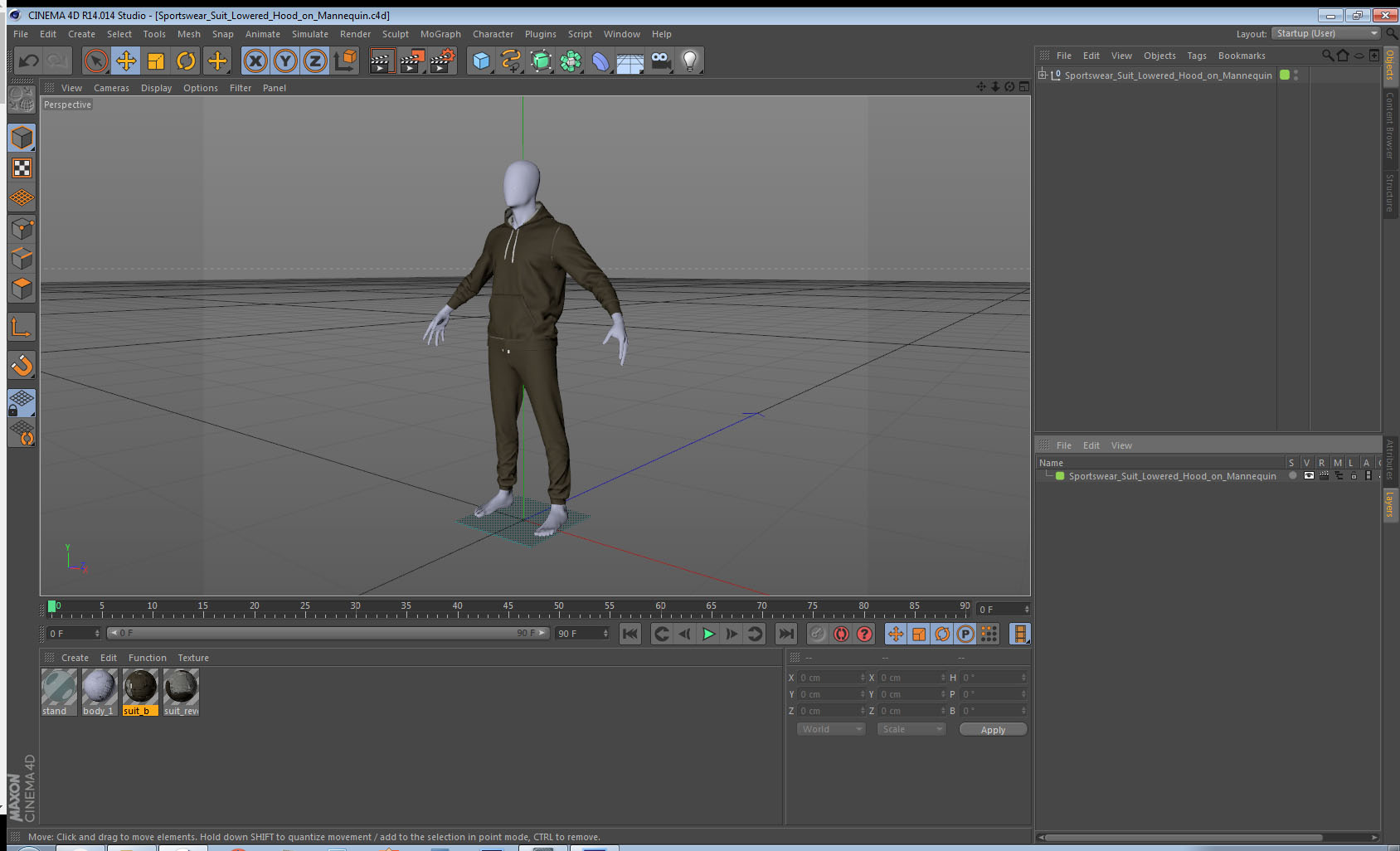1400x851 pixels.
Task: Go to end of animation
Action: coord(785,634)
